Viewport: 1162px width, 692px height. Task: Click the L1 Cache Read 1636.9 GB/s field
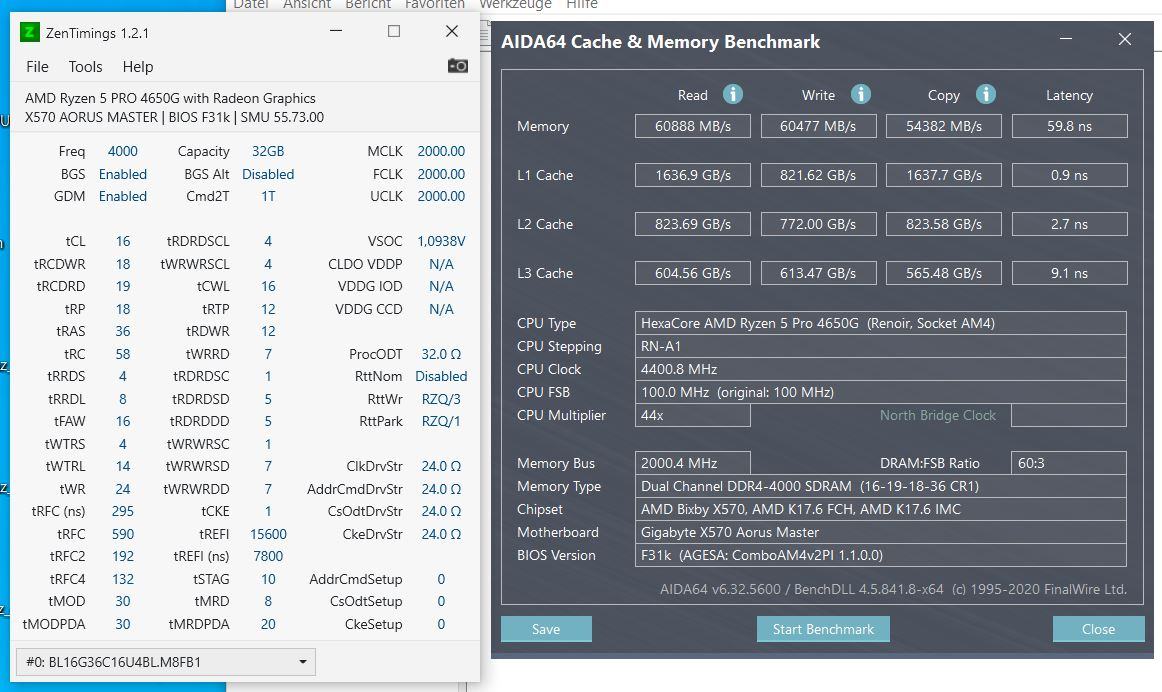coord(693,175)
